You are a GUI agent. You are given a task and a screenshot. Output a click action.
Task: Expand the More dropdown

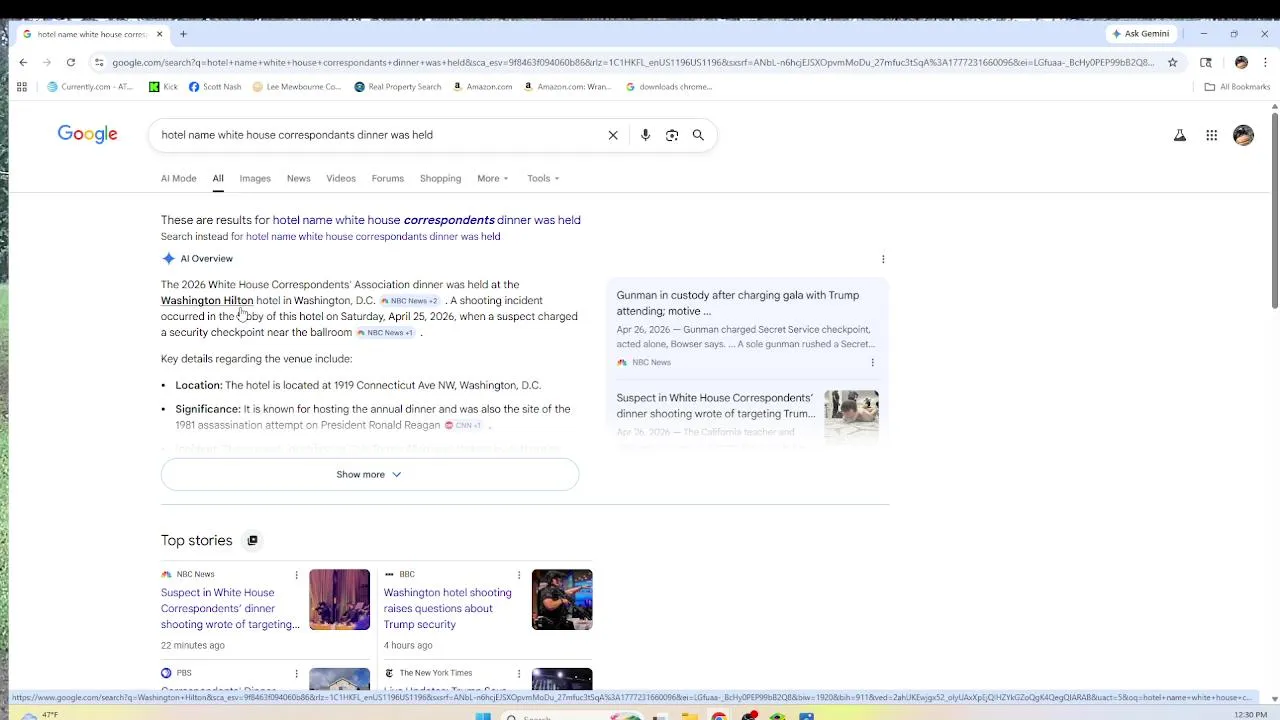tap(492, 179)
